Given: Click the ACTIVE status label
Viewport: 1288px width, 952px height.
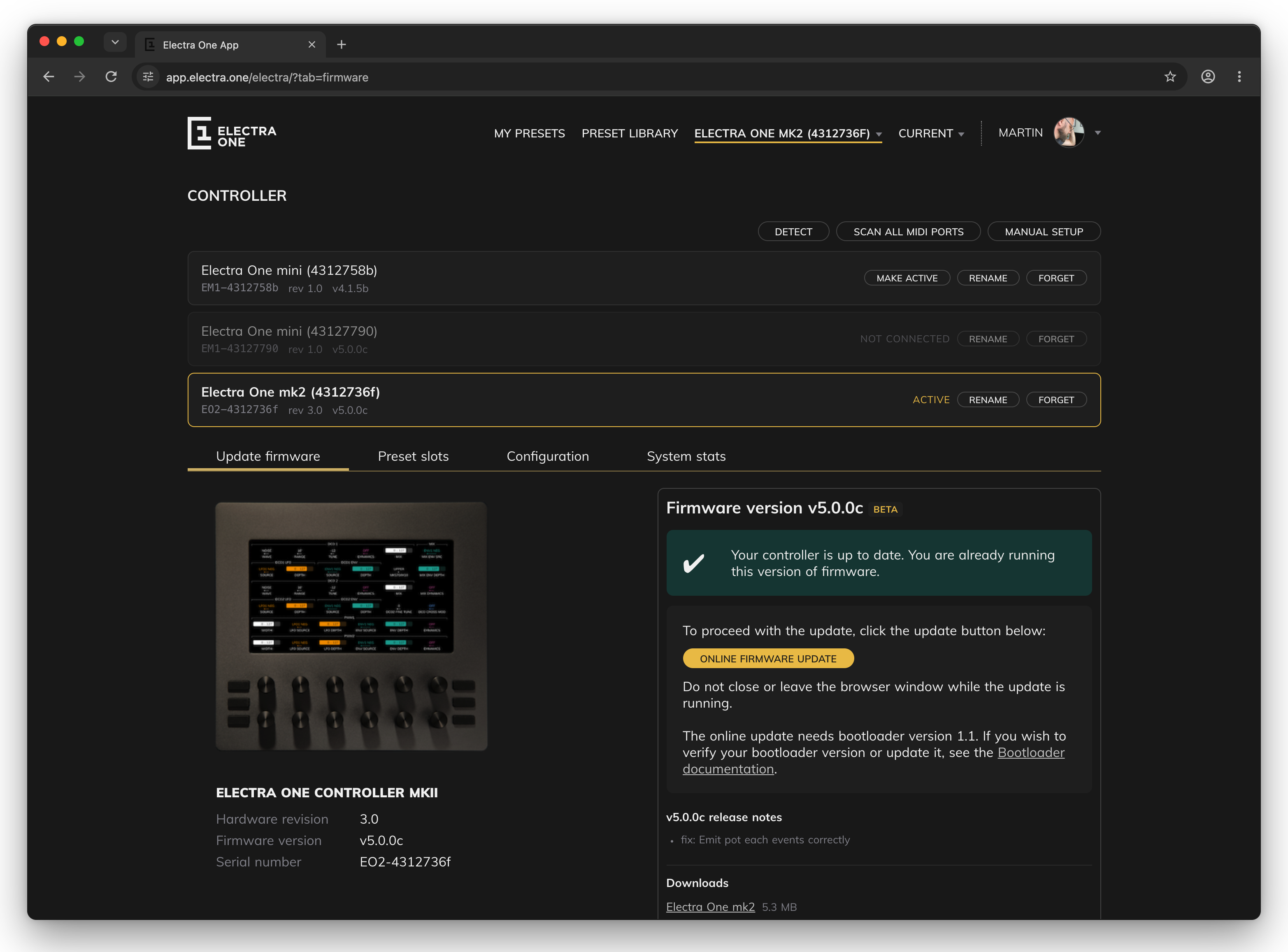Looking at the screenshot, I should [931, 399].
